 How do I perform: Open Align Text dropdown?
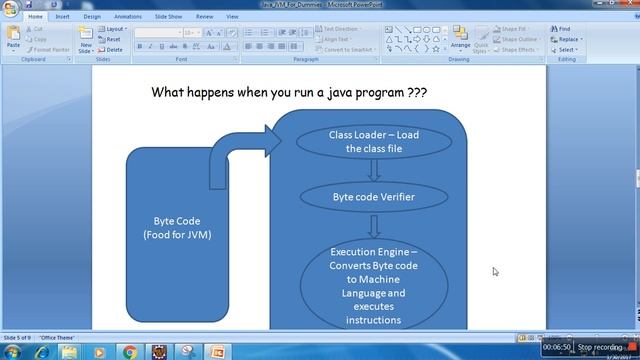click(x=334, y=39)
